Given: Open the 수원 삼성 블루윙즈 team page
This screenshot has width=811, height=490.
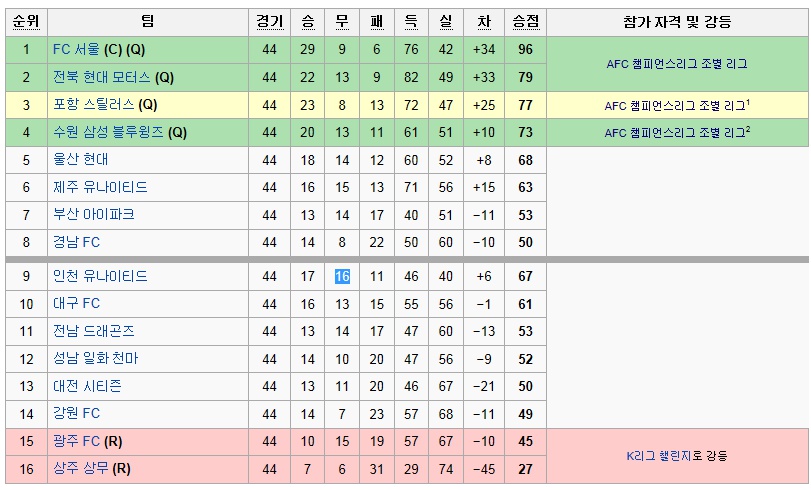Looking at the screenshot, I should click(108, 132).
